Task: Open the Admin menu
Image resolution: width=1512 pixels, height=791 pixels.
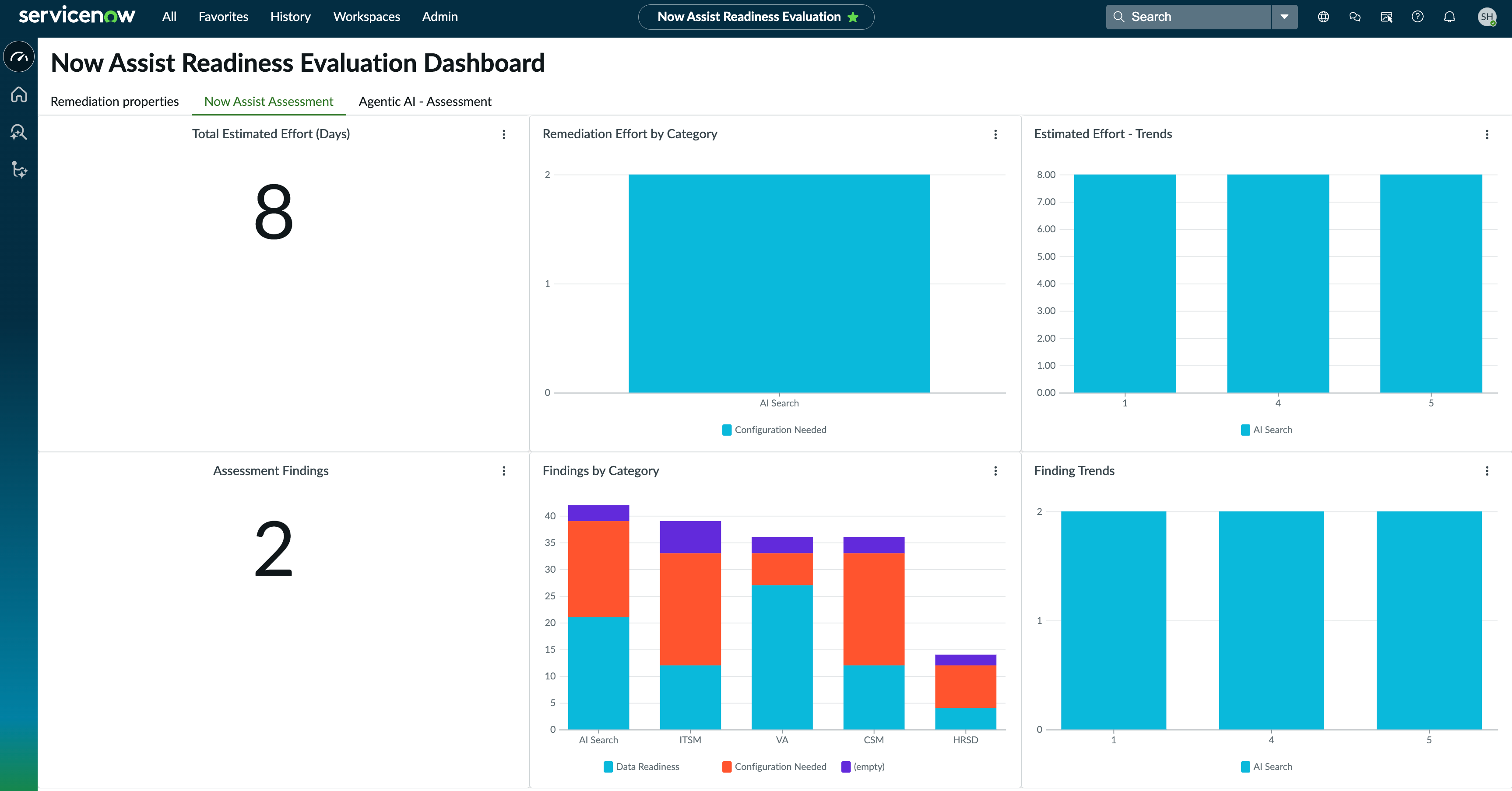Action: tap(440, 17)
